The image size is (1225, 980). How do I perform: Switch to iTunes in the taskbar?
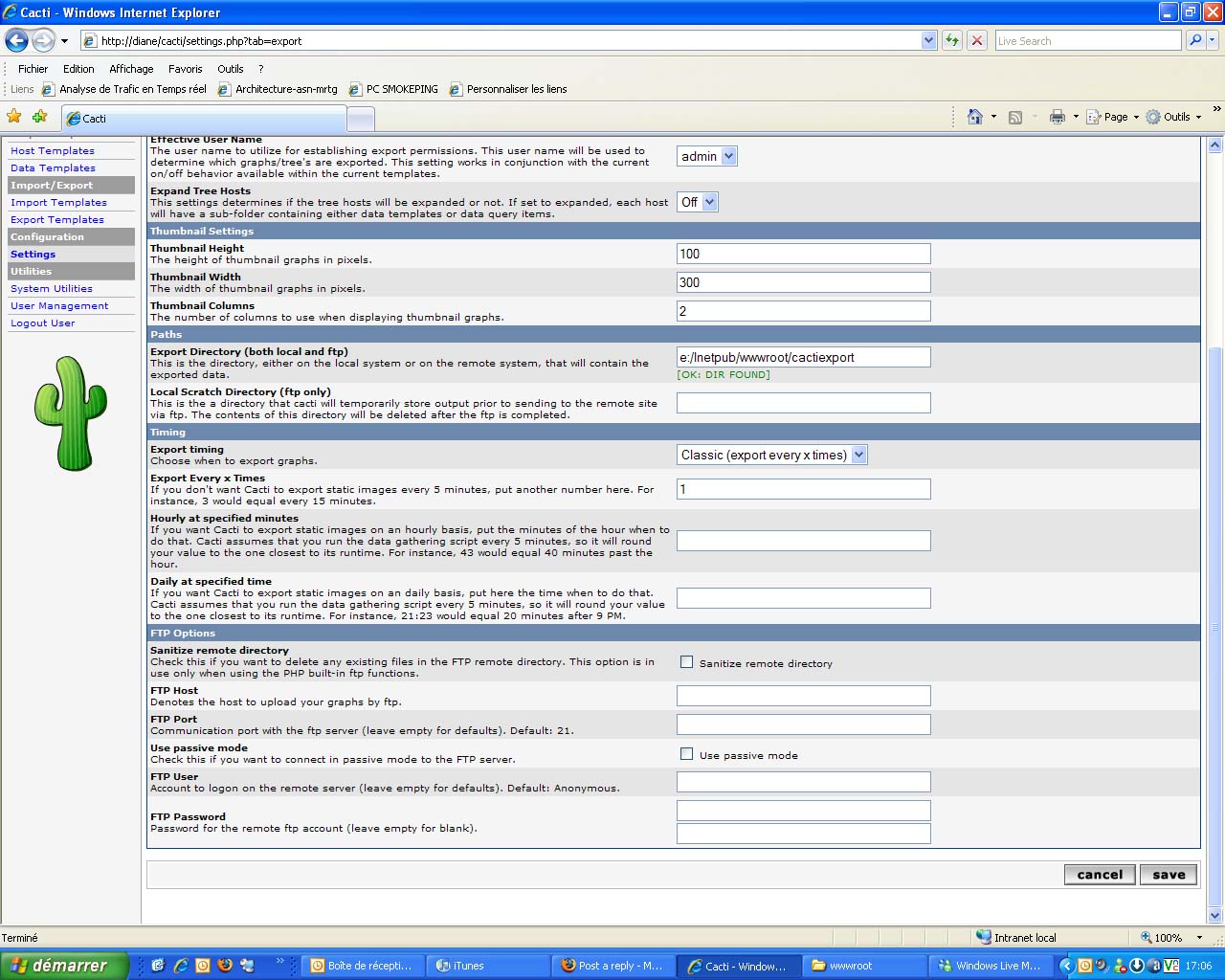pos(488,966)
